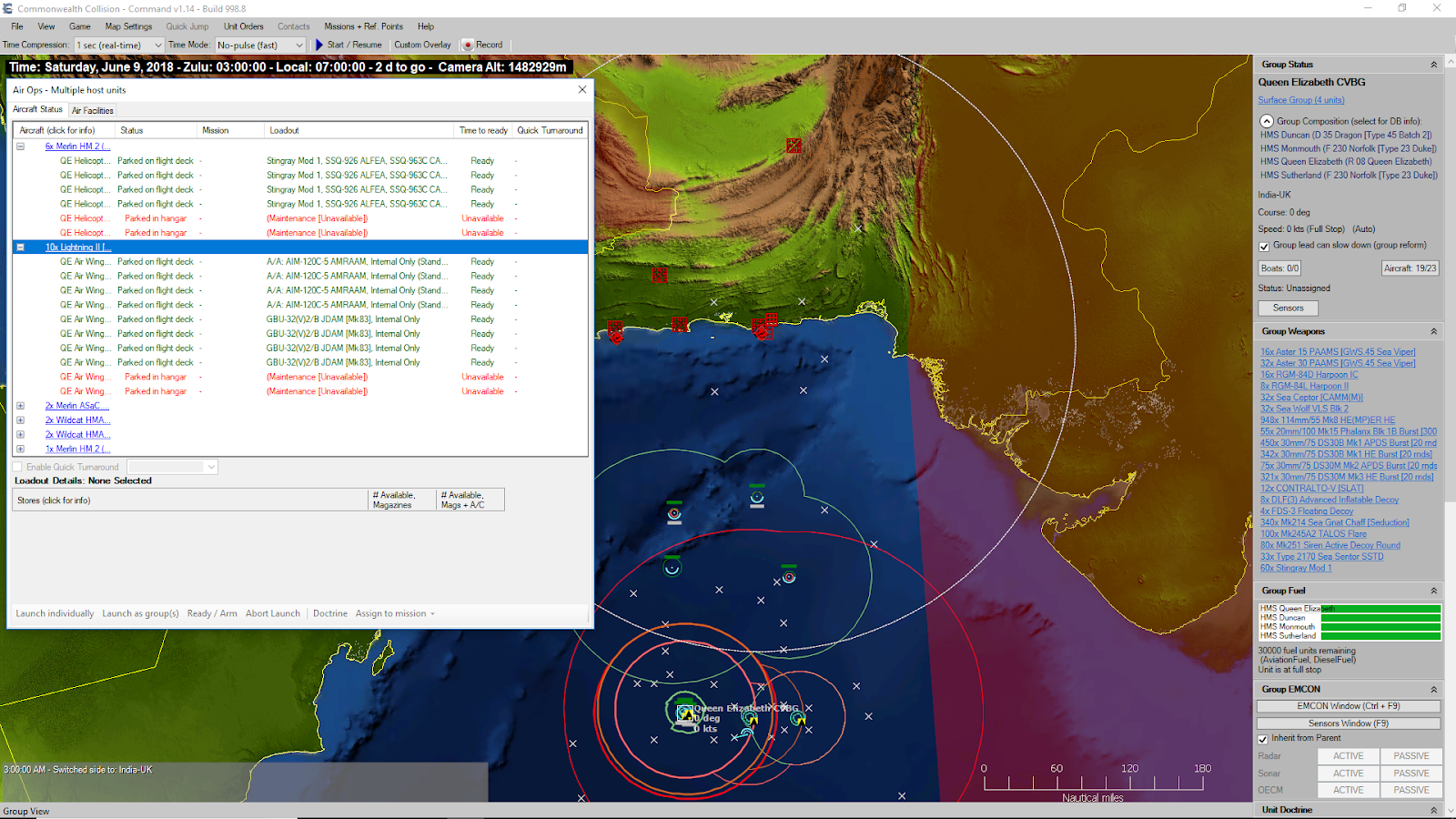This screenshot has height=819, width=1456.
Task: Open the Unit Orders menu
Action: click(x=244, y=26)
